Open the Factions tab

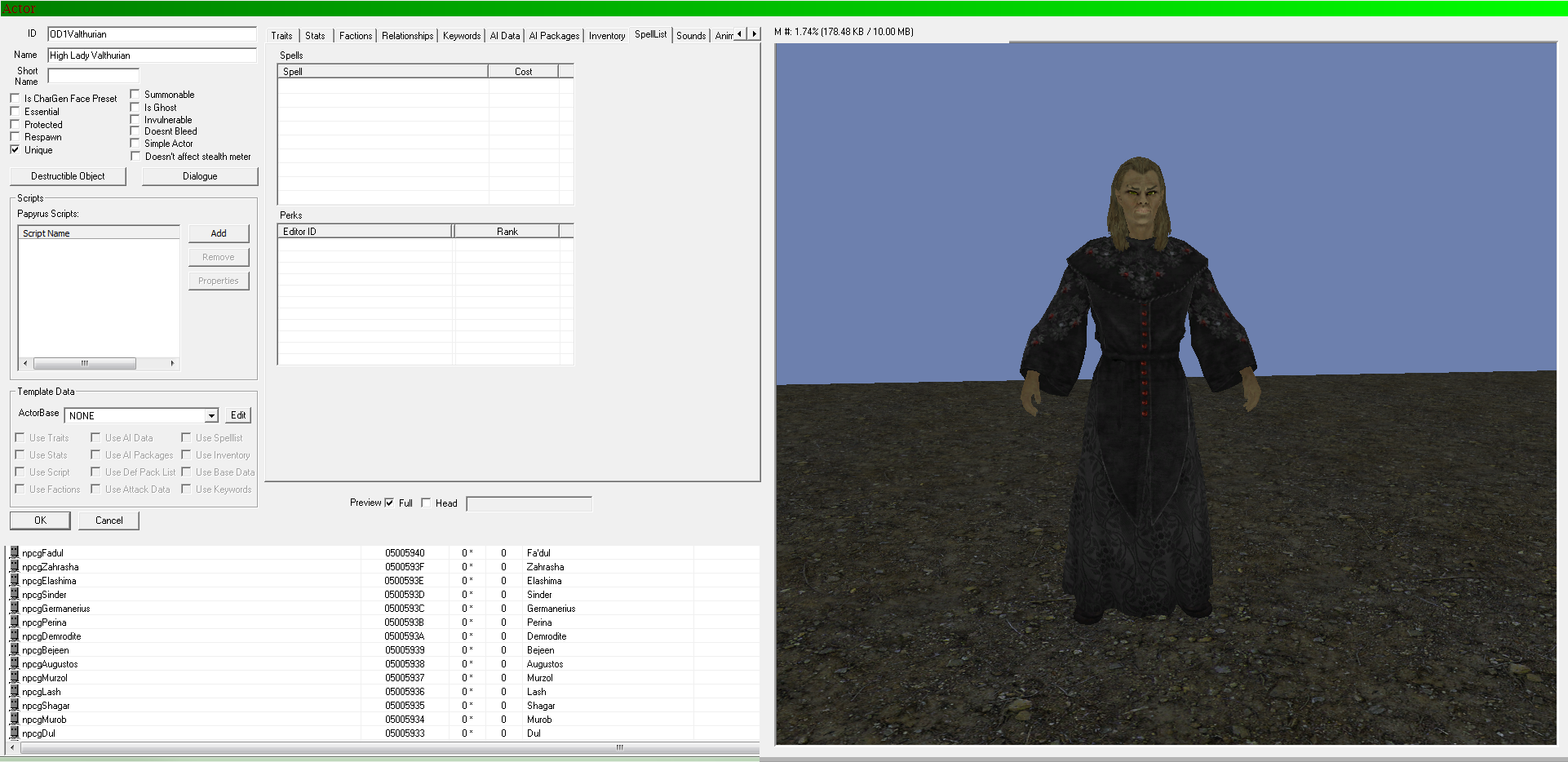tap(356, 36)
